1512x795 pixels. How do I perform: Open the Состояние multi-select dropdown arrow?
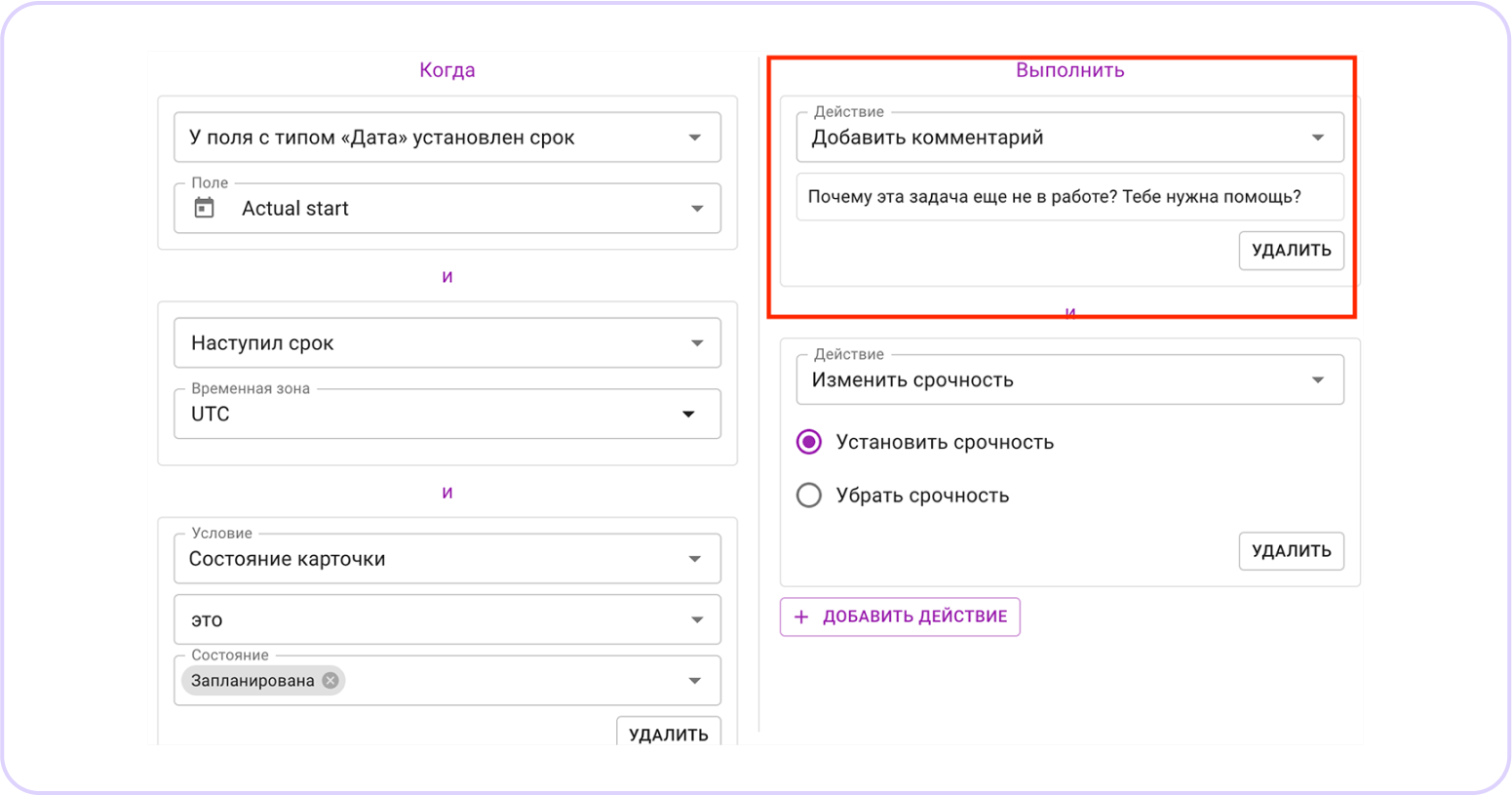pos(695,681)
